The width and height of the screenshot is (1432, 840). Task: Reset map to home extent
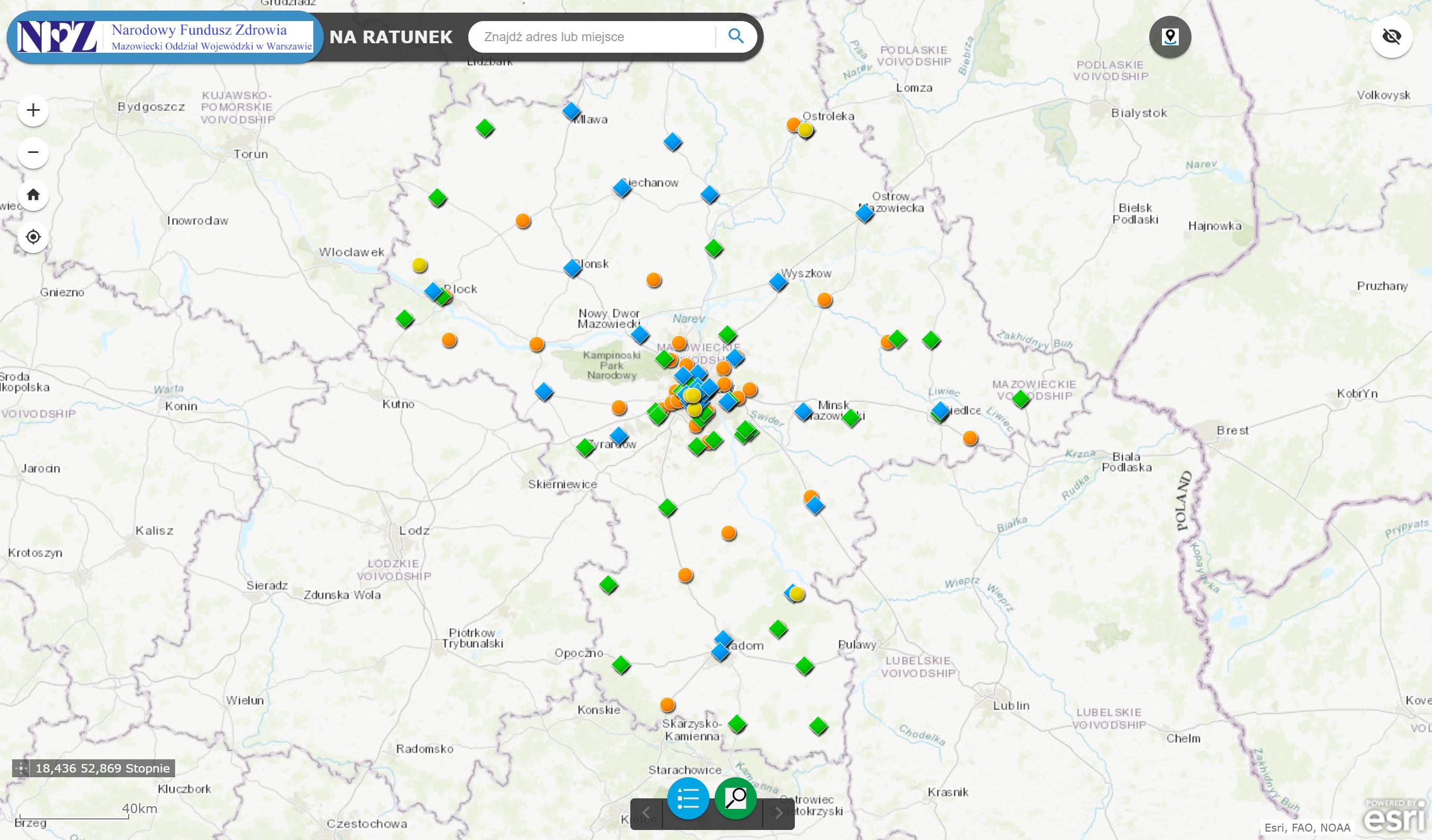(x=33, y=195)
